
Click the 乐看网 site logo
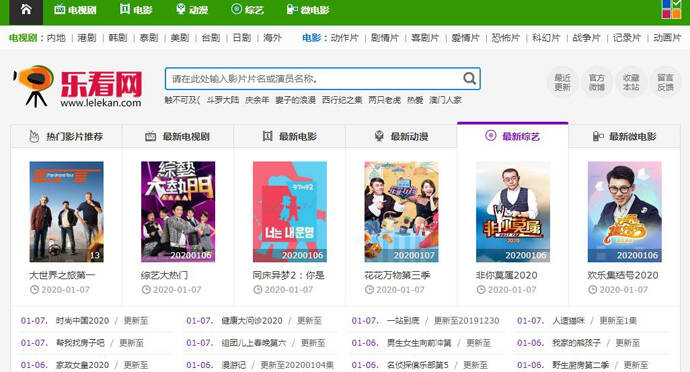point(77,87)
